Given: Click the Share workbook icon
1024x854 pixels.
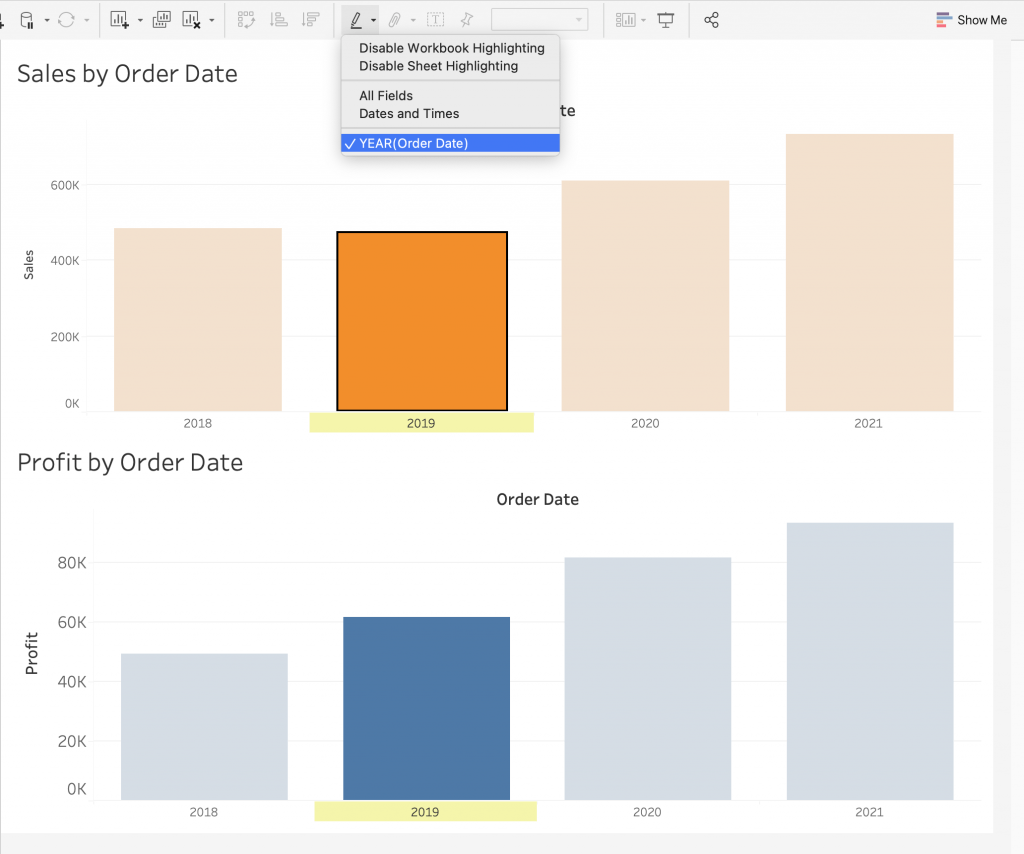Looking at the screenshot, I should pos(711,20).
